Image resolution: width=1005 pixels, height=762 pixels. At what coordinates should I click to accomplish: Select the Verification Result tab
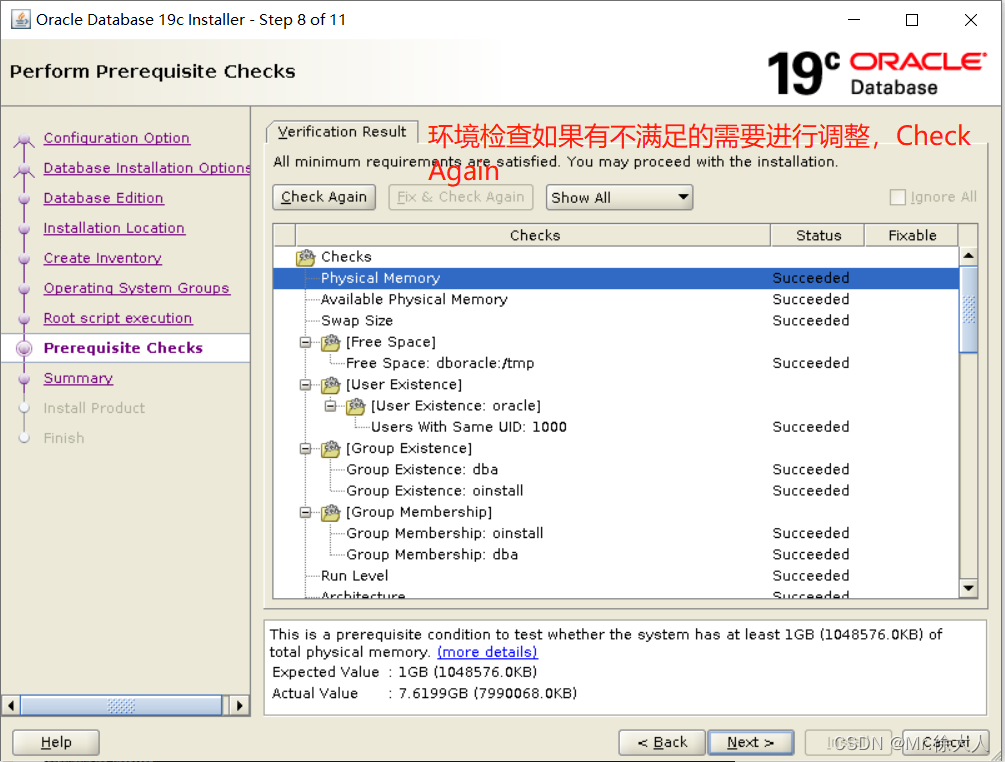point(342,132)
